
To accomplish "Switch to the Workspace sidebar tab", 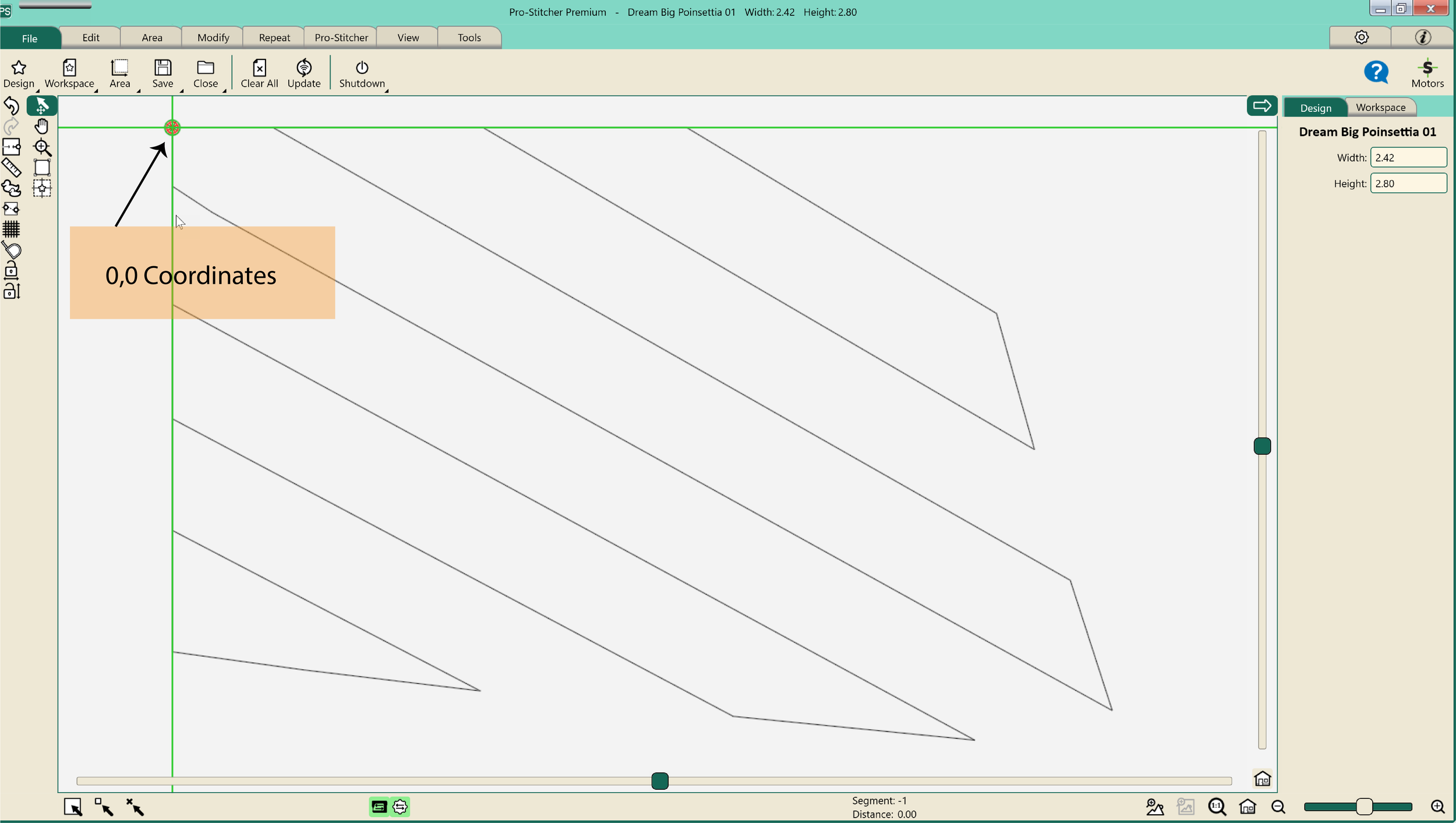I will tap(1380, 108).
